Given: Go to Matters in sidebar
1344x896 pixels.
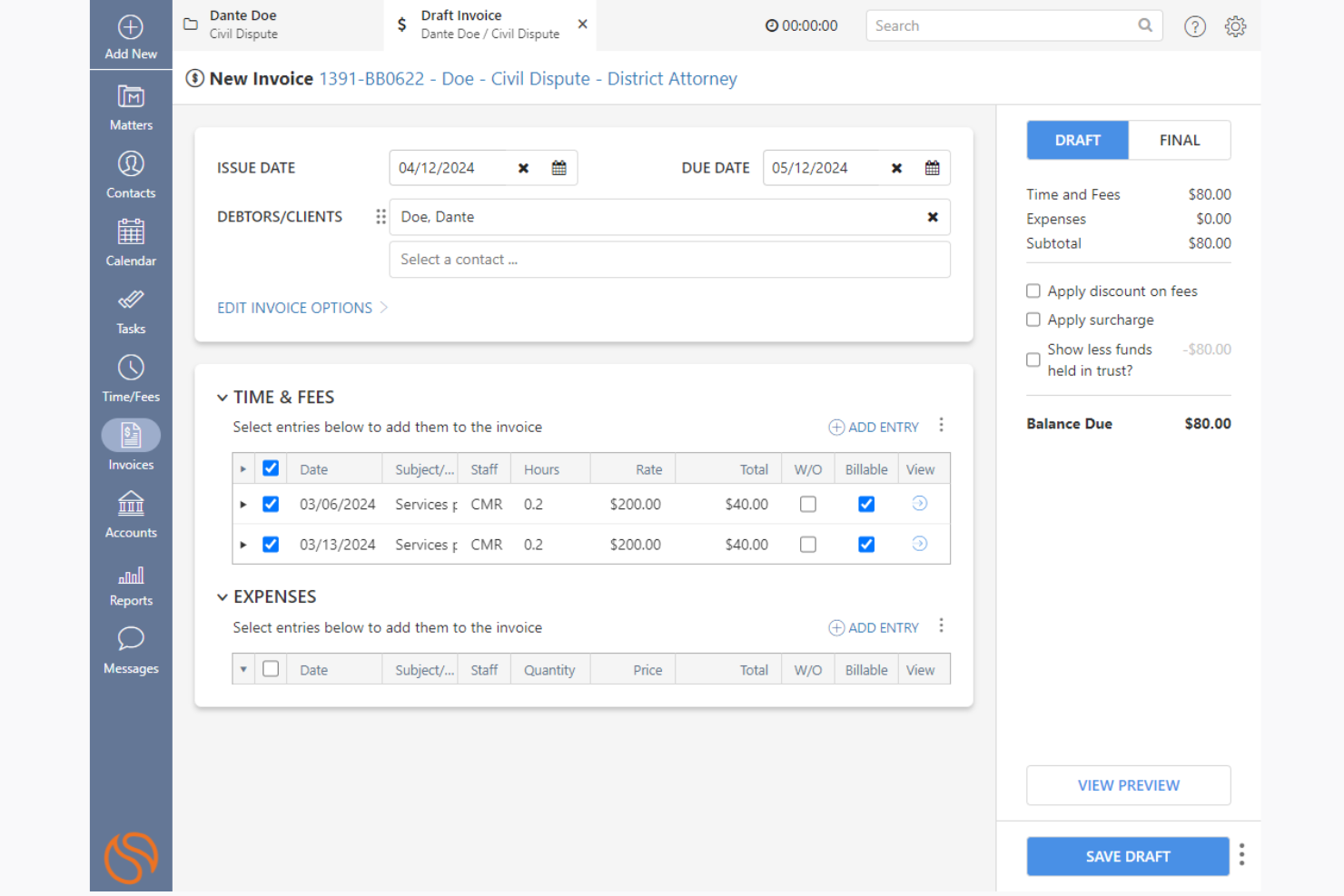Looking at the screenshot, I should click(x=131, y=107).
